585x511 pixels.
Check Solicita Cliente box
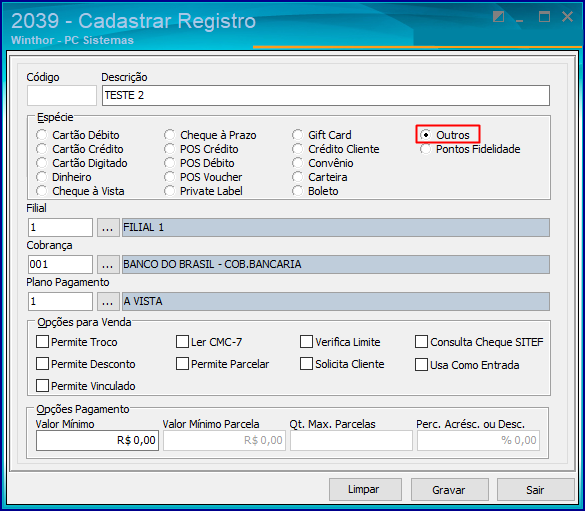306,364
